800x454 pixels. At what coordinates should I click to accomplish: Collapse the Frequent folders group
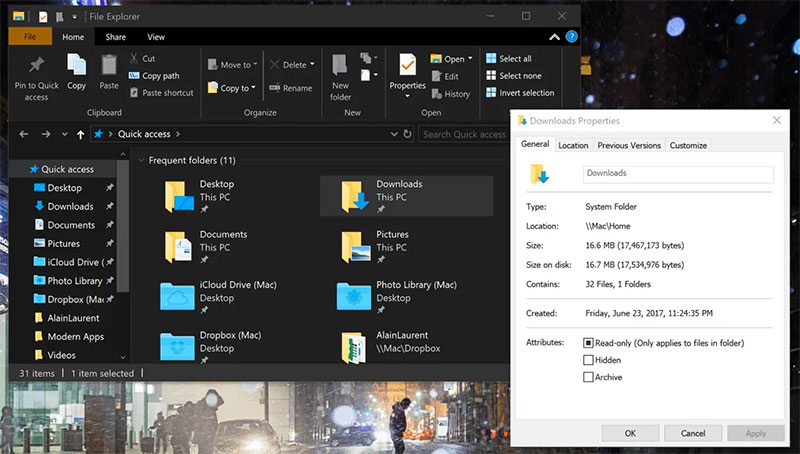coord(141,160)
